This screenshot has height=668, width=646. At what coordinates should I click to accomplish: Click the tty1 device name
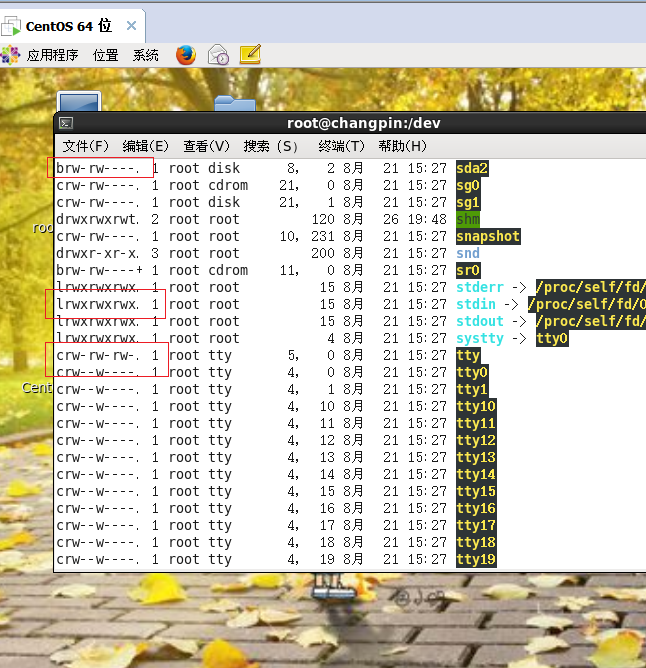pyautogui.click(x=472, y=389)
